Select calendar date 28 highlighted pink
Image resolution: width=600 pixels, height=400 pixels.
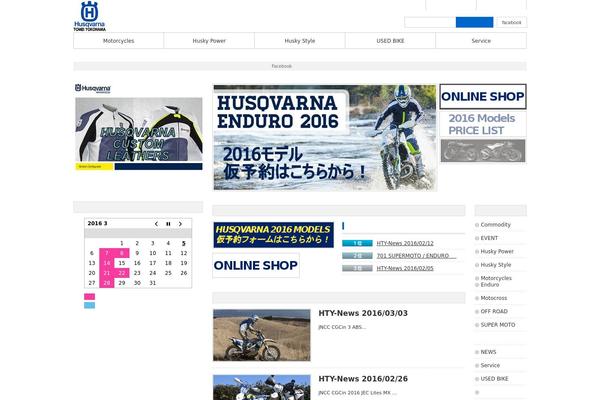[107, 283]
